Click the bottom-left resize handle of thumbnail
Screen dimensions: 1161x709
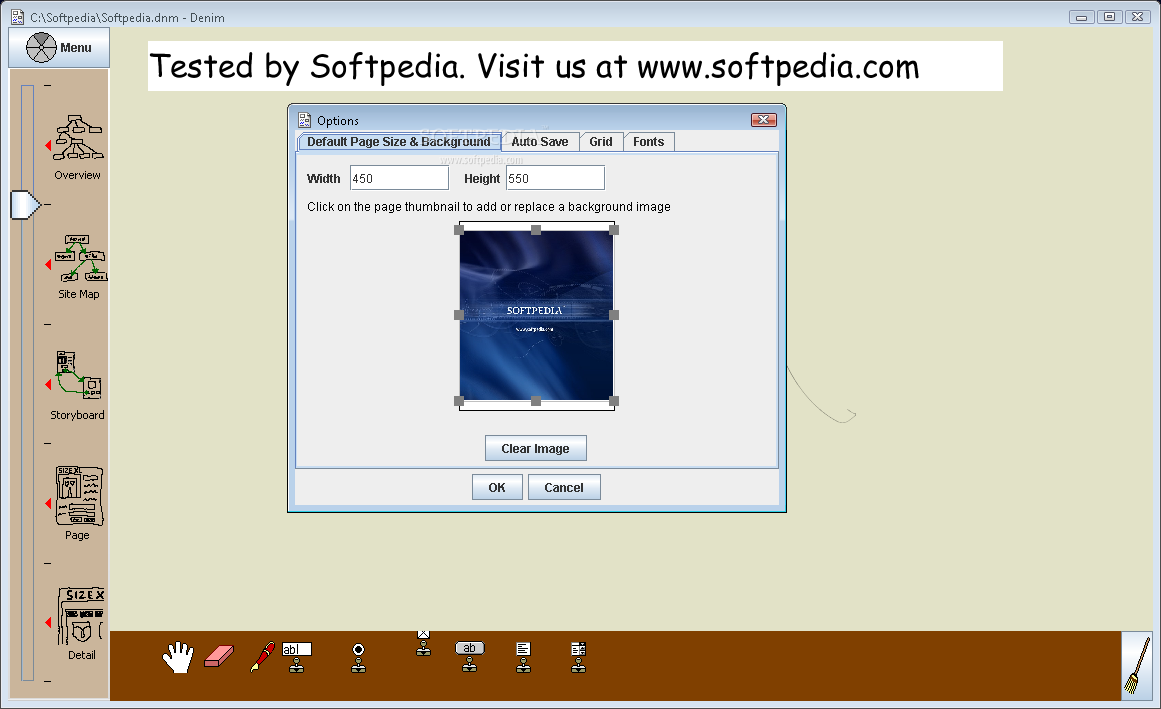[x=459, y=401]
